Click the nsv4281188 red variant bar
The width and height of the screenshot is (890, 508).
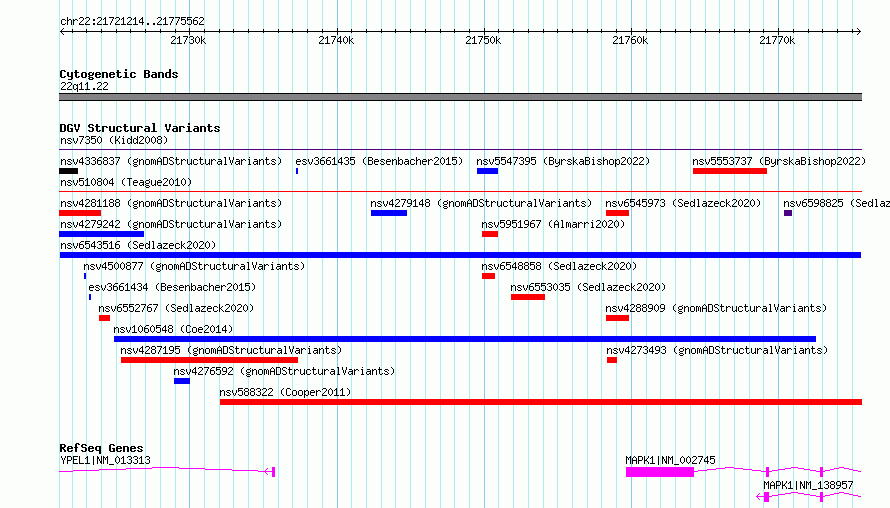click(x=80, y=213)
